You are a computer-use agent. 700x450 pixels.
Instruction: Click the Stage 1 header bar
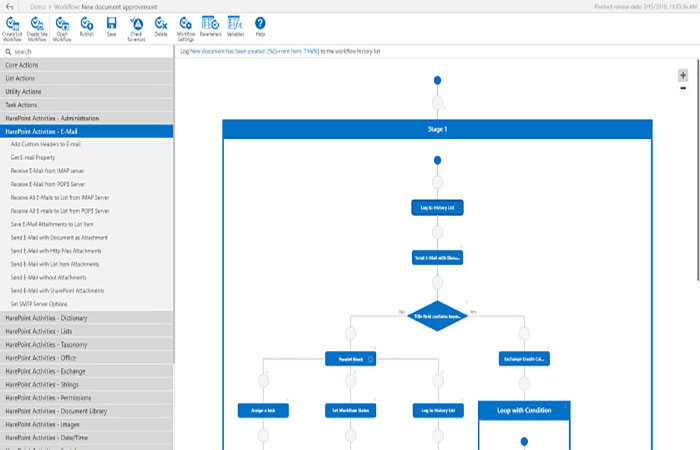[438, 129]
